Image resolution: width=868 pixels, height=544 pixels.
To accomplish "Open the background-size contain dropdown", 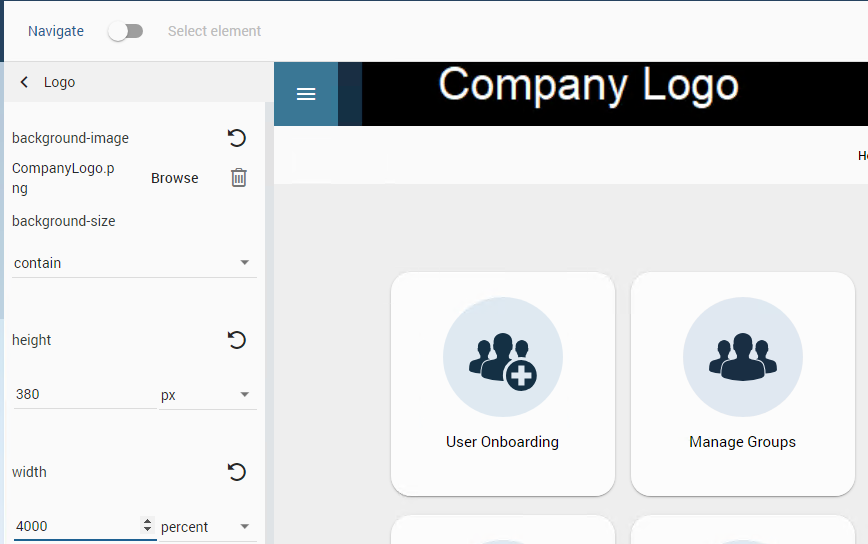I will point(134,263).
